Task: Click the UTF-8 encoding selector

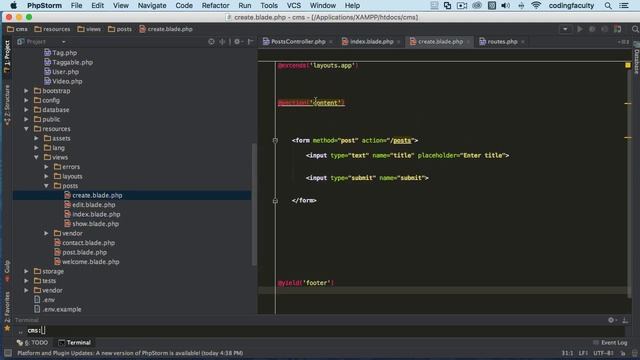Action: pyautogui.click(x=603, y=353)
